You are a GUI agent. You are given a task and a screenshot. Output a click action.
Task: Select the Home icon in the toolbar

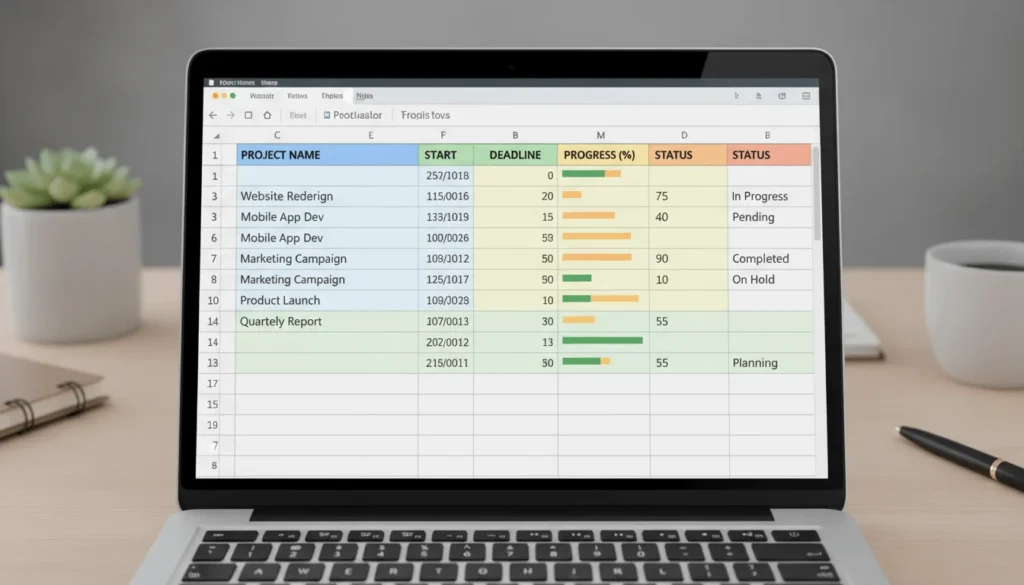tap(266, 115)
